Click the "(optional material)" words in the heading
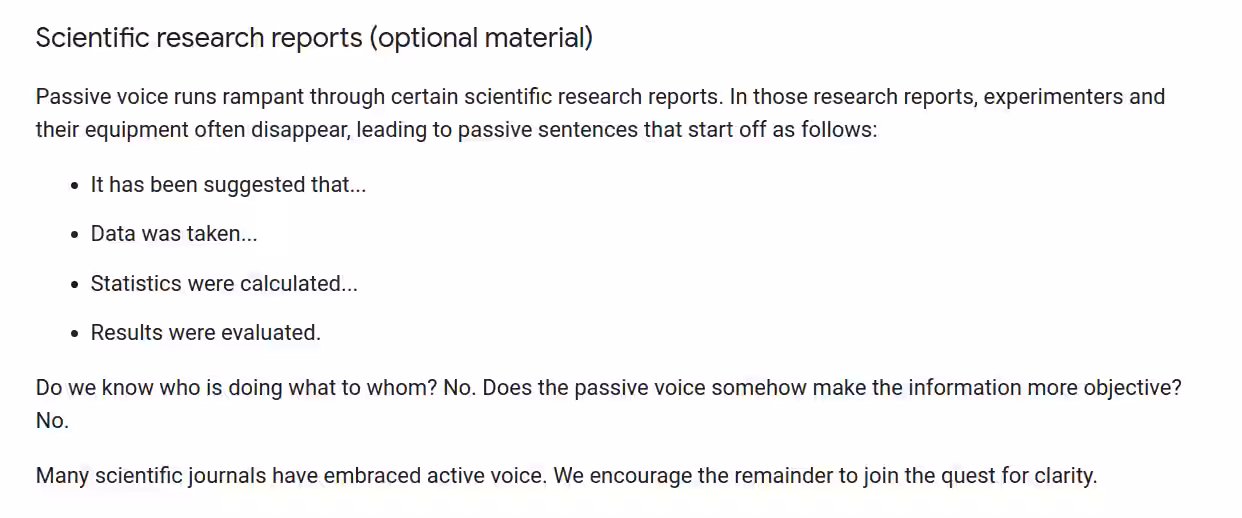Screen dimensions: 1242x518 pyautogui.click(x=482, y=39)
